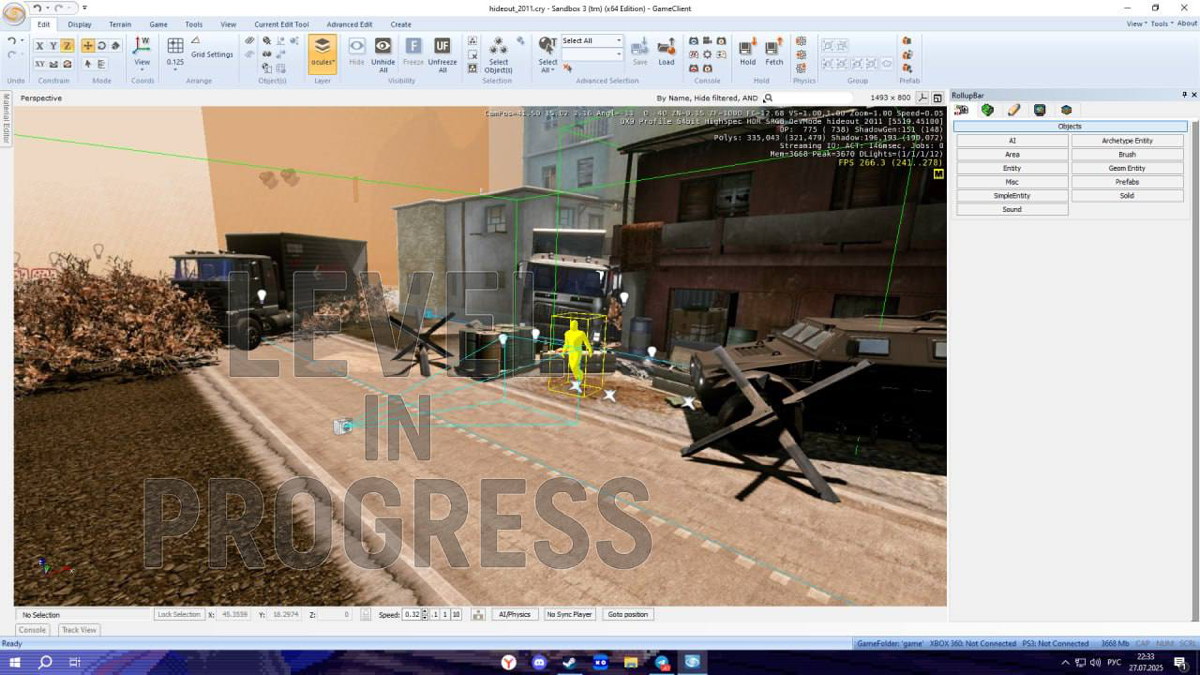Toggle the XY axis constraint
This screenshot has width=1200, height=675.
40,64
